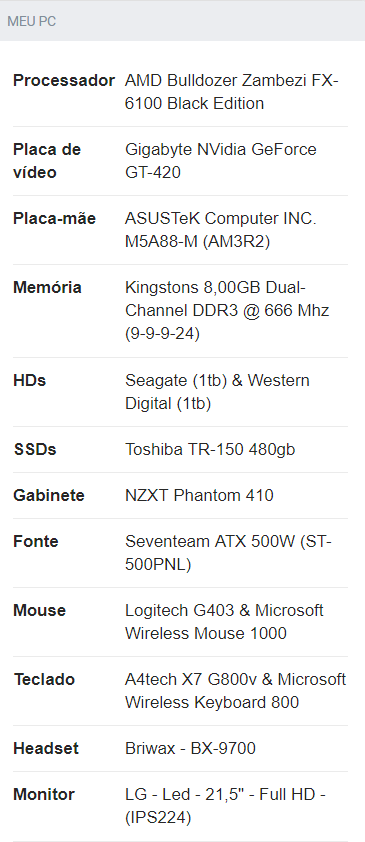365x842 pixels.
Task: Click NZXT Phantom 410 value
Action: [199, 495]
